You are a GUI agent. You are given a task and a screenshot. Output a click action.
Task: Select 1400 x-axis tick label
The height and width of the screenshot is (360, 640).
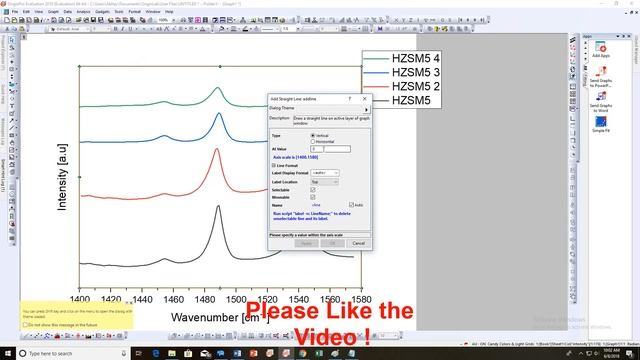coord(80,299)
